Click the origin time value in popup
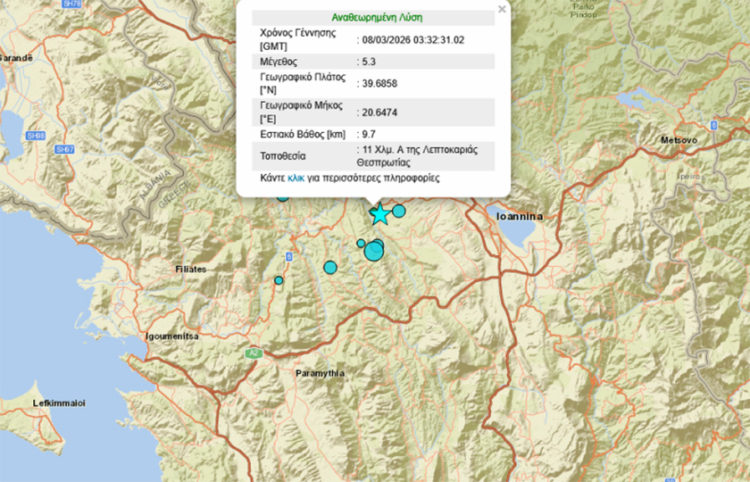The image size is (750, 482). pos(414,39)
